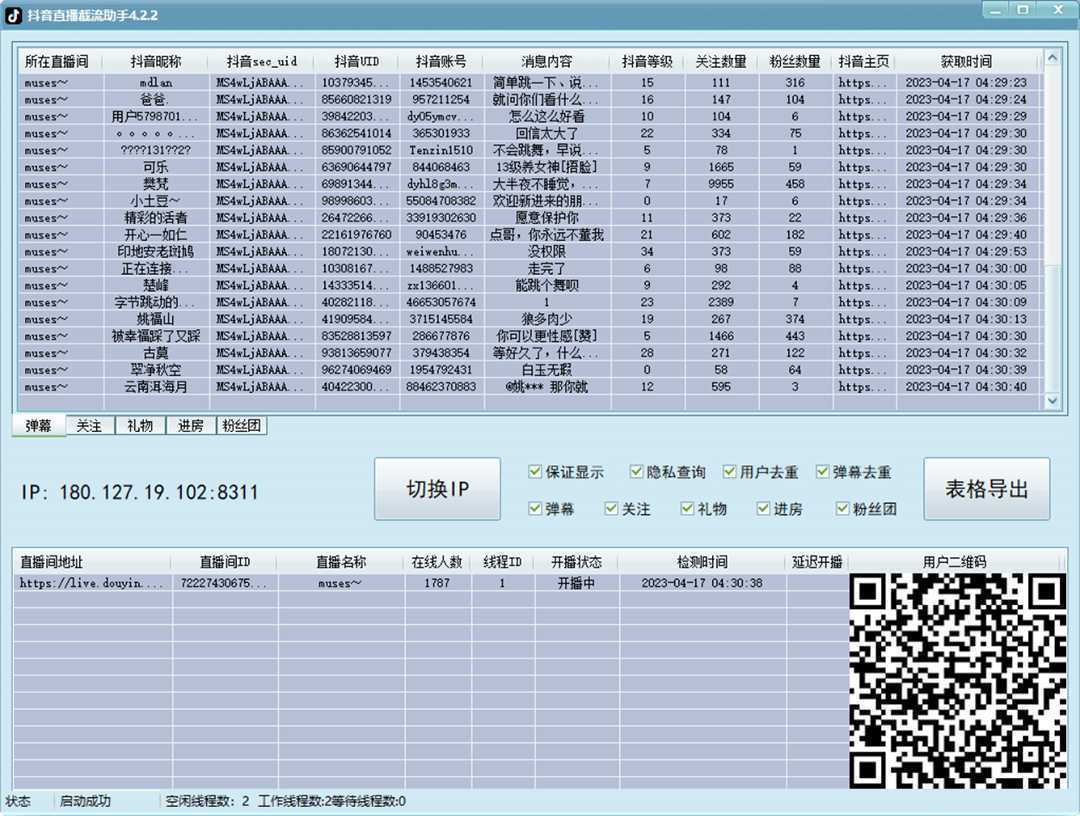
Task: Disable the 隐私查询 option
Action: 636,471
